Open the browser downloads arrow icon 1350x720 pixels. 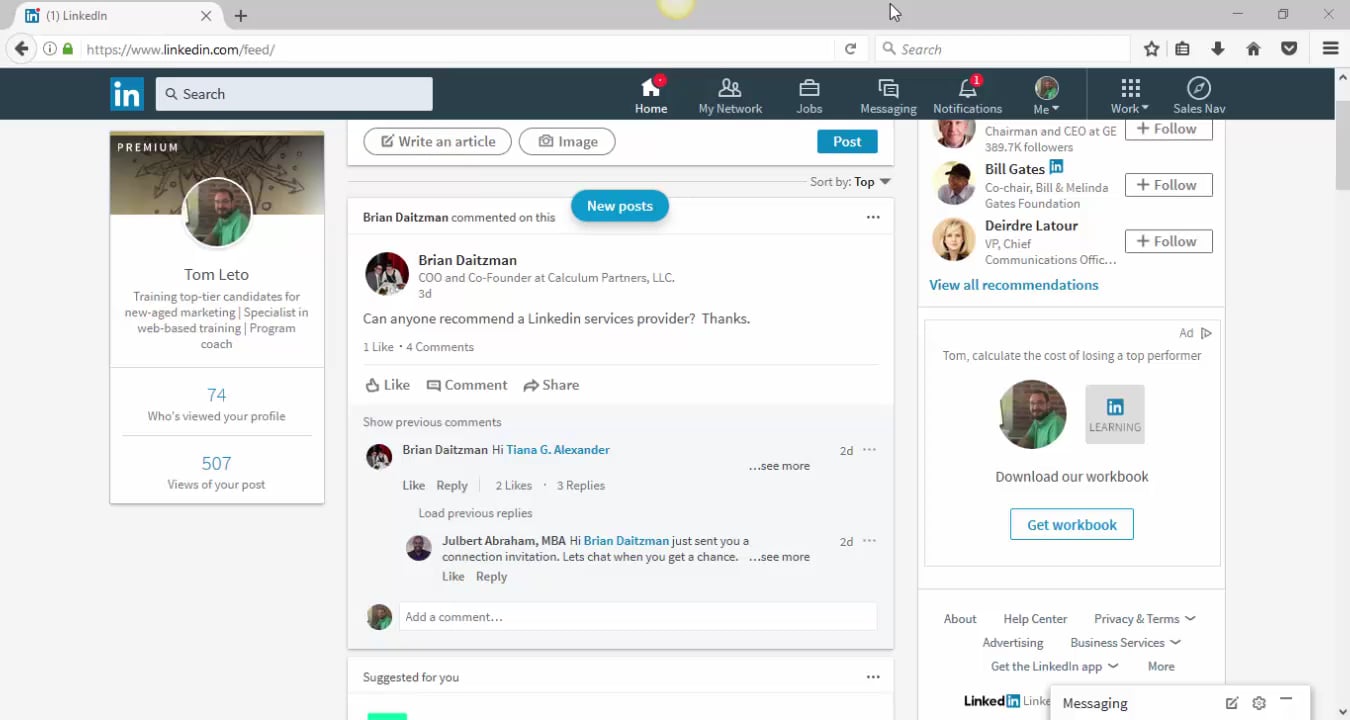pyautogui.click(x=1218, y=49)
